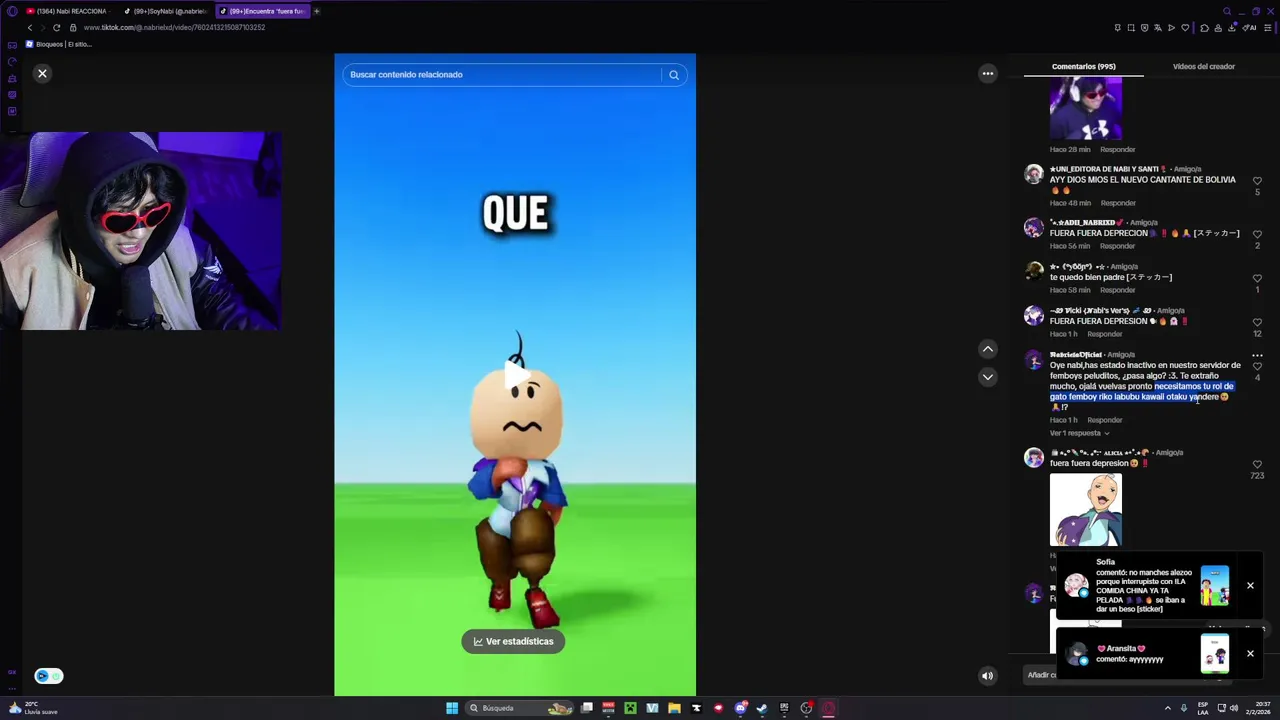Image resolution: width=1280 pixels, height=720 pixels.
Task: Click the pin icon in browser toolbar
Action: (1118, 28)
